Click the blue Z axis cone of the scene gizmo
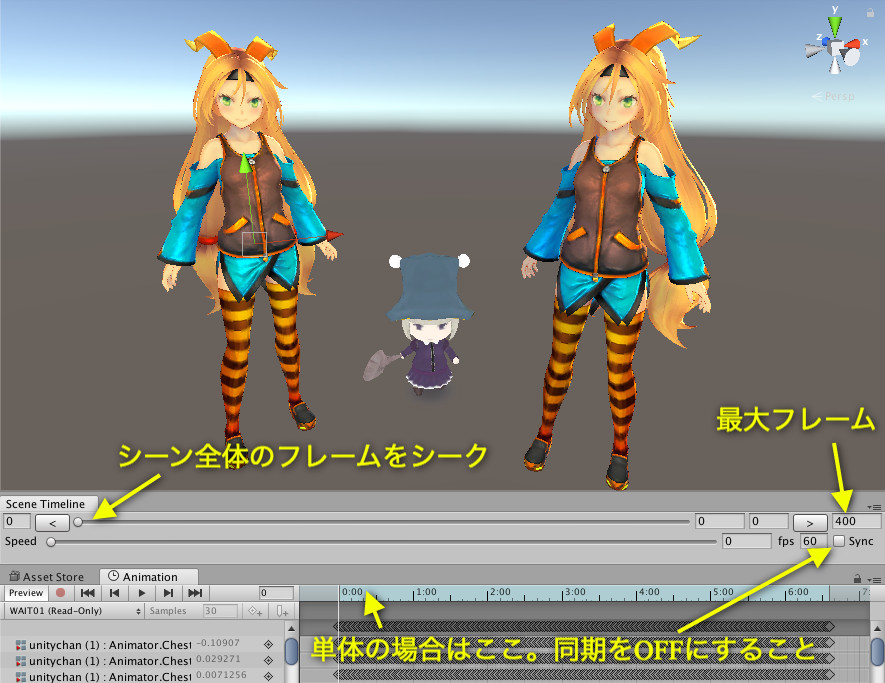Viewport: 885px width, 683px height. pos(826,42)
